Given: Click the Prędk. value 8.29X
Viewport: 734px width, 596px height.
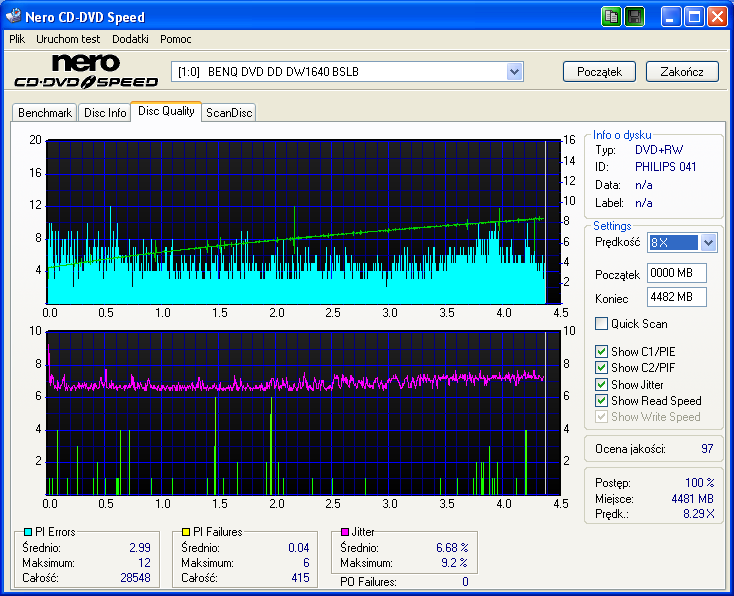Looking at the screenshot, I should click(x=698, y=514).
